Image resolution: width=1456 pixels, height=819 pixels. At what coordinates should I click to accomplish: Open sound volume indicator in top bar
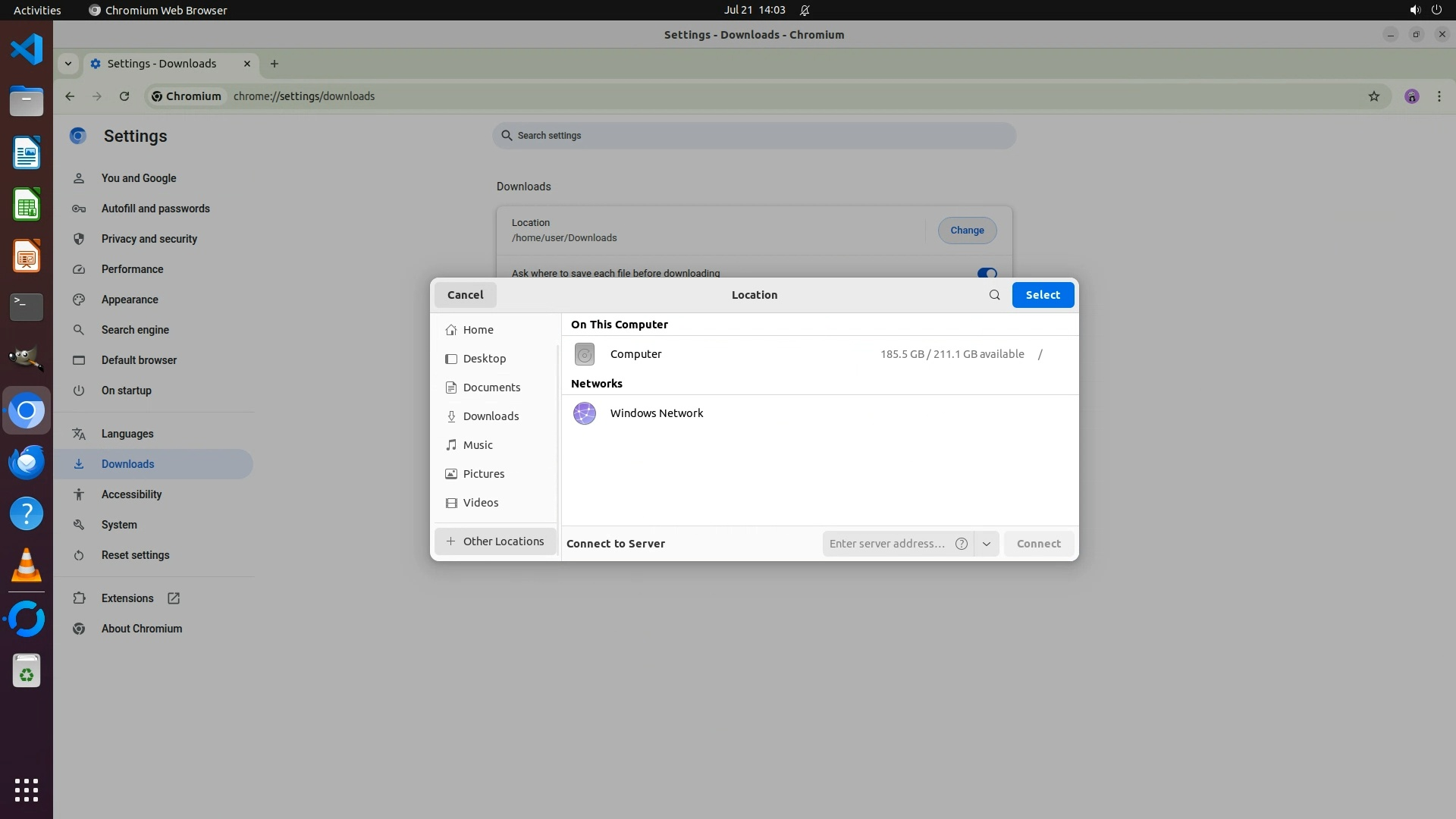coord(1414,10)
